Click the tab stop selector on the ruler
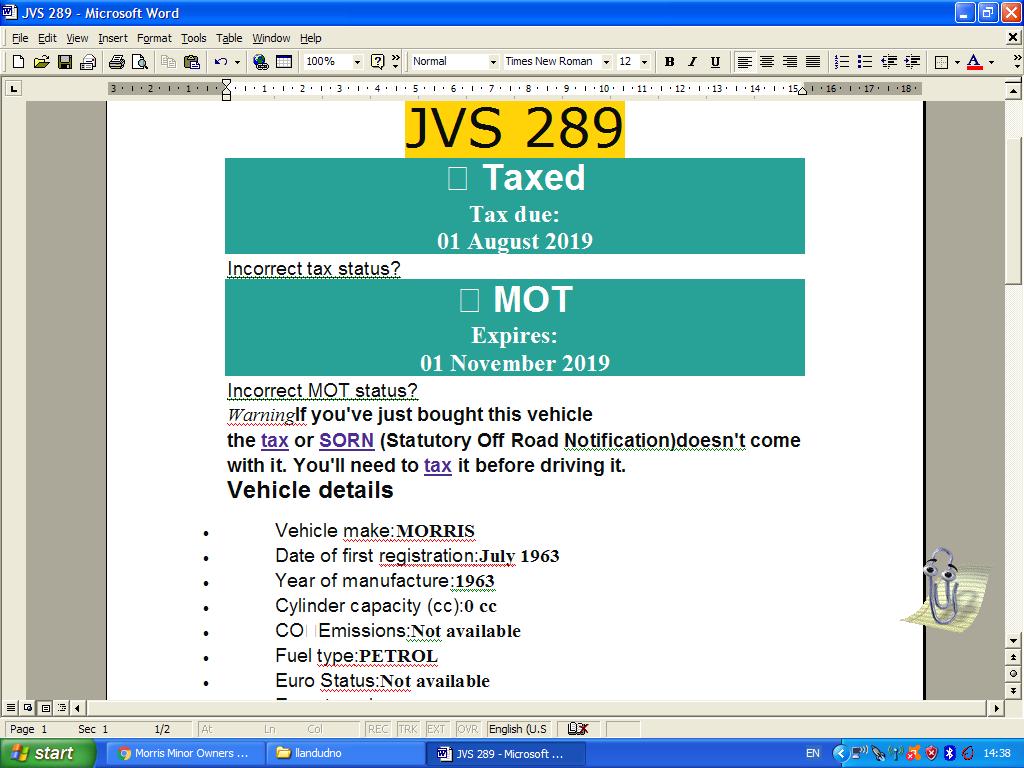Viewport: 1024px width, 768px height. pos(14,88)
